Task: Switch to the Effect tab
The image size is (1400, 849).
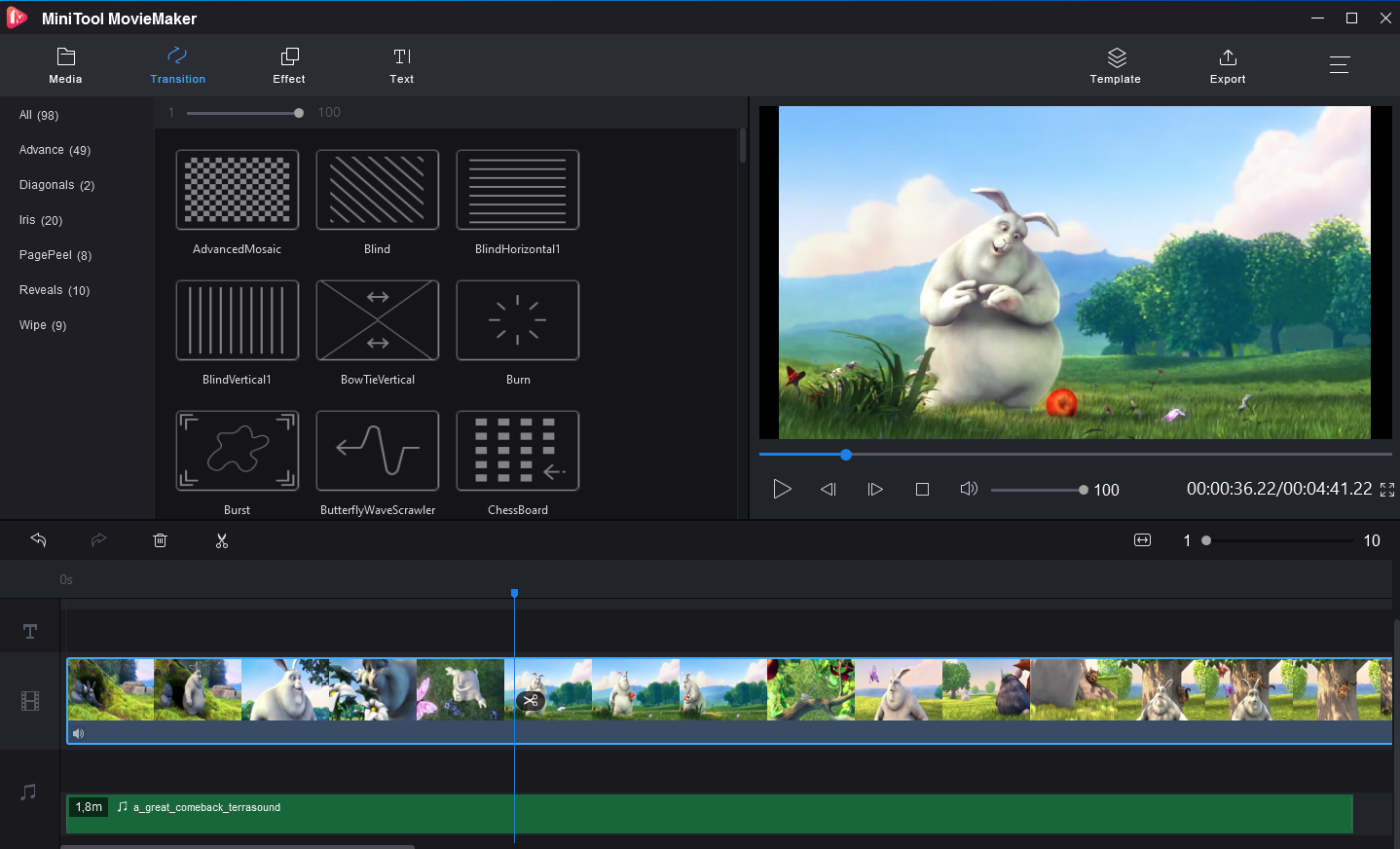Action: point(288,65)
